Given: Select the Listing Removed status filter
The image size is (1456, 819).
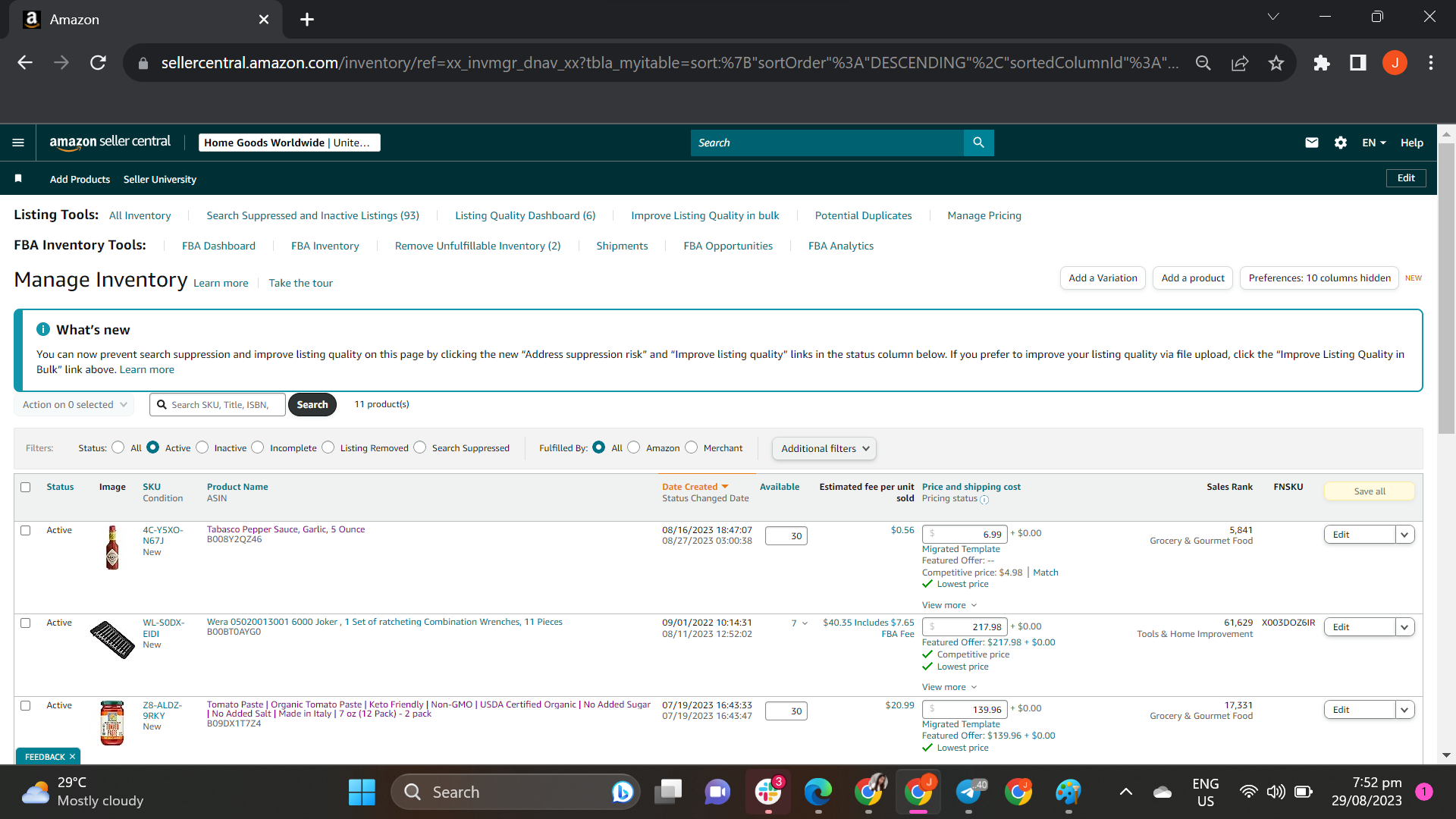Looking at the screenshot, I should pos(328,447).
